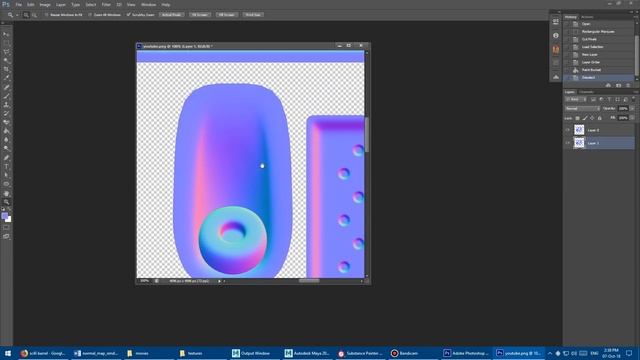The width and height of the screenshot is (640, 360).
Task: Click the Fill Screen button
Action: [227, 15]
